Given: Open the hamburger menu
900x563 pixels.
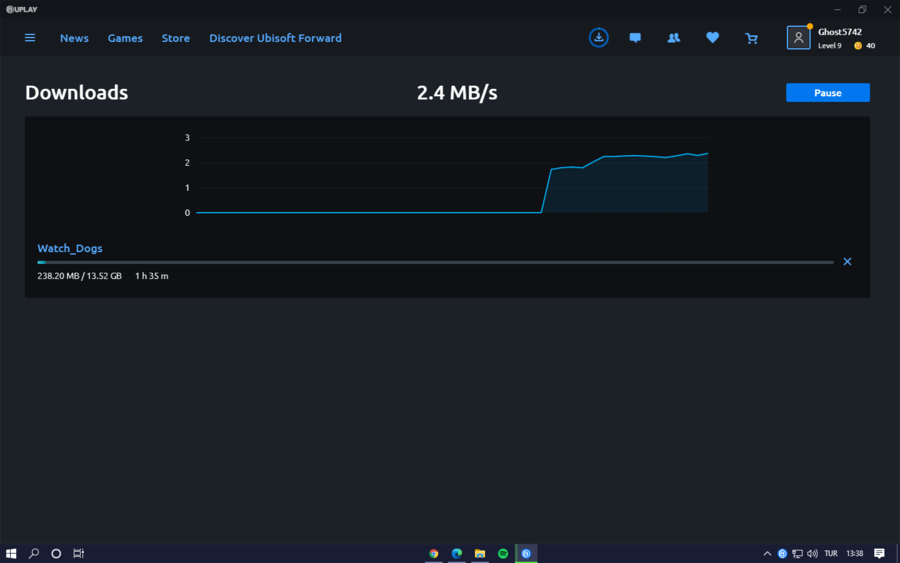Looking at the screenshot, I should point(30,38).
